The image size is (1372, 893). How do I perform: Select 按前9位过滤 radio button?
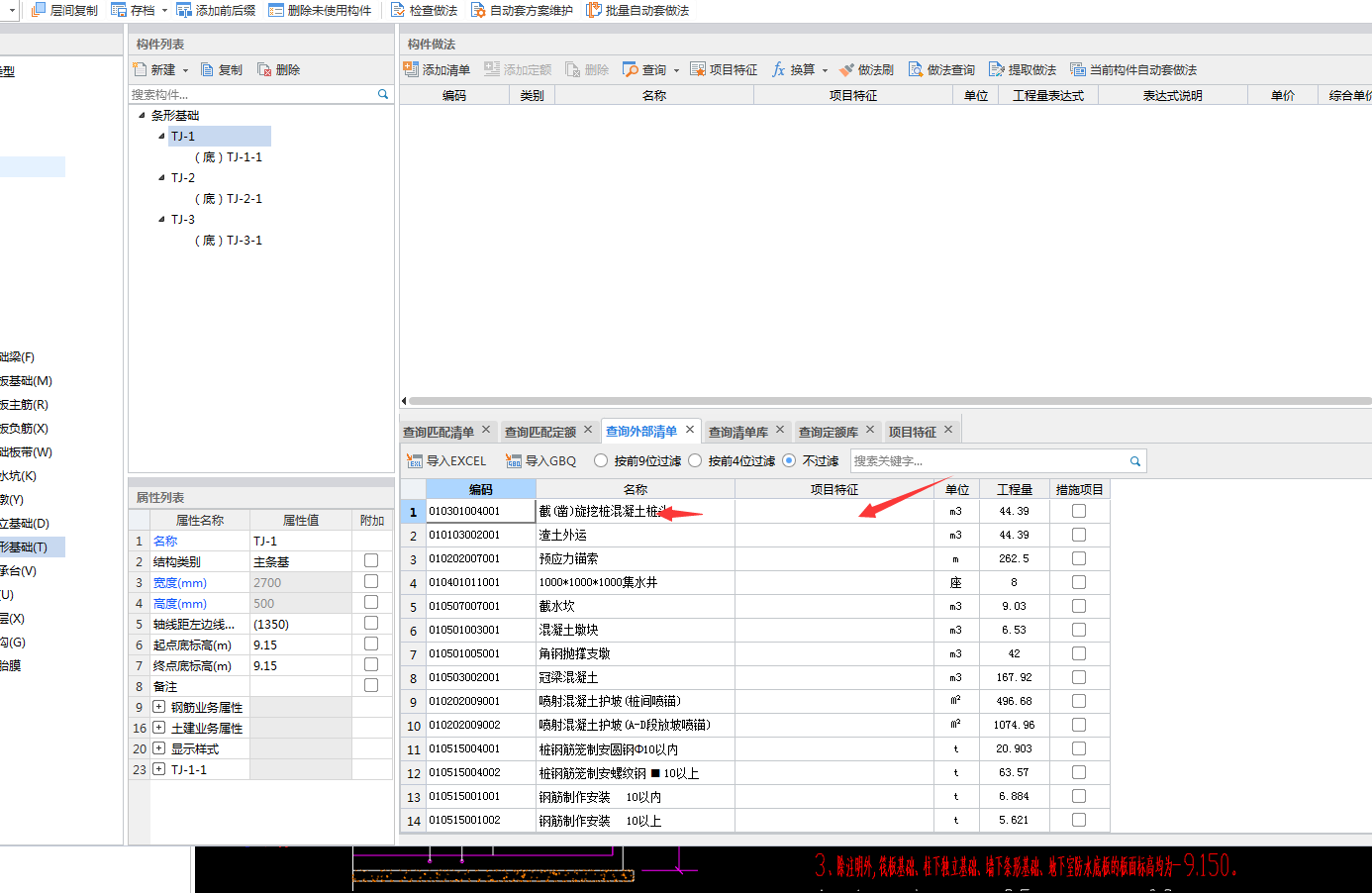601,460
